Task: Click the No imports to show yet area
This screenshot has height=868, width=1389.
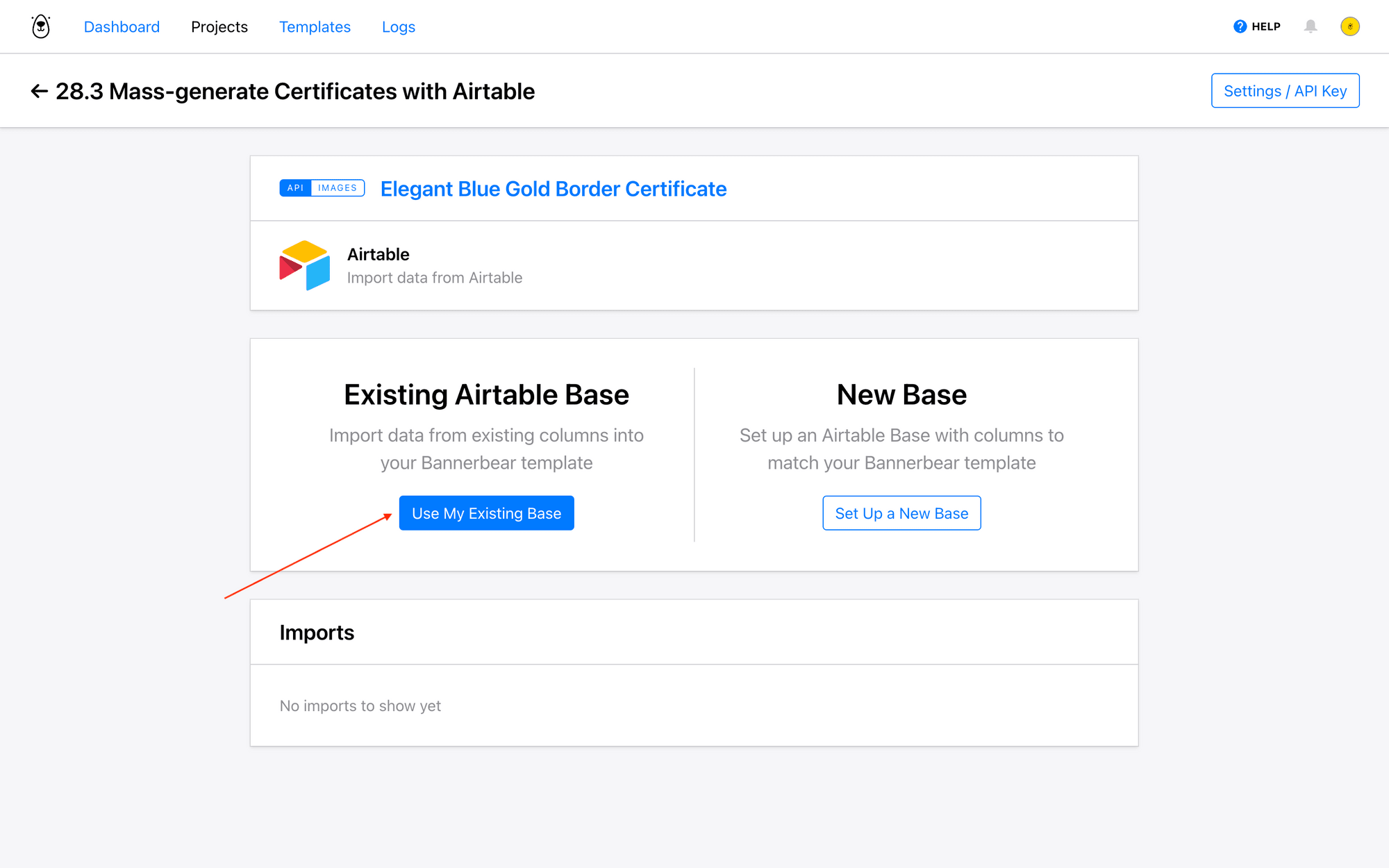Action: point(360,706)
